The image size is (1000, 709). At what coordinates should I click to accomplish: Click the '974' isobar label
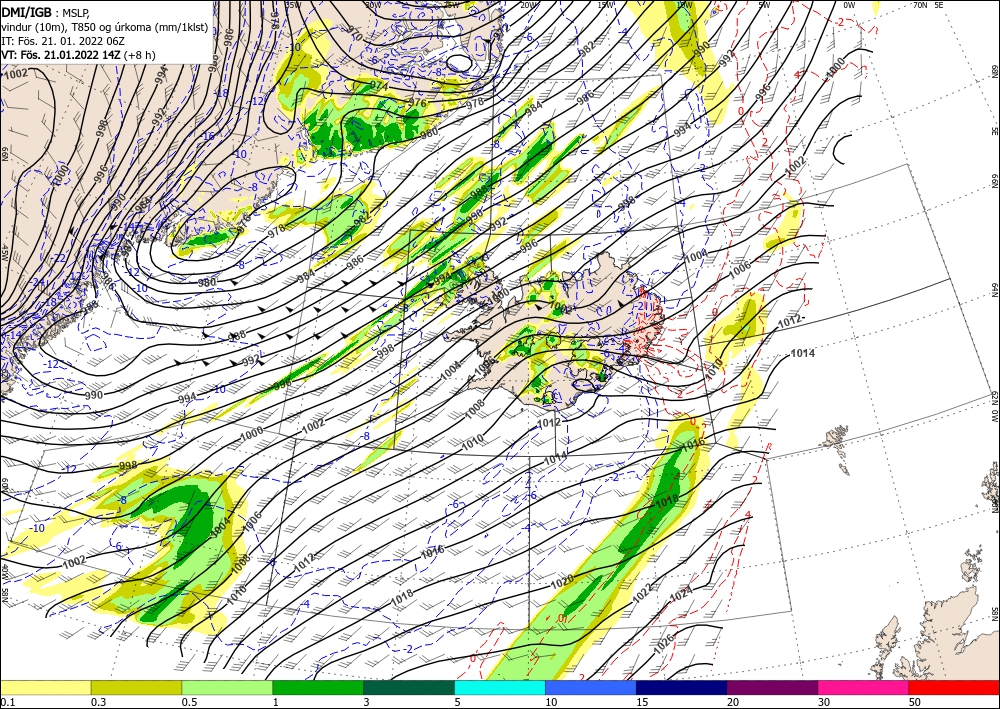[379, 86]
